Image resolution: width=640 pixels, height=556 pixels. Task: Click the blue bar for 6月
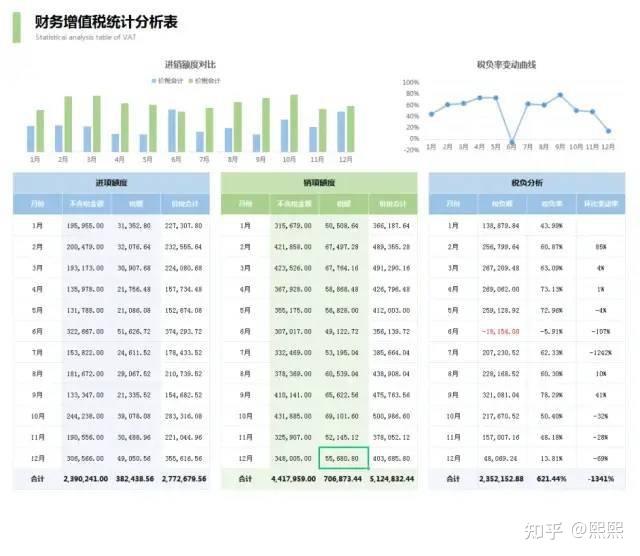[x=172, y=131]
